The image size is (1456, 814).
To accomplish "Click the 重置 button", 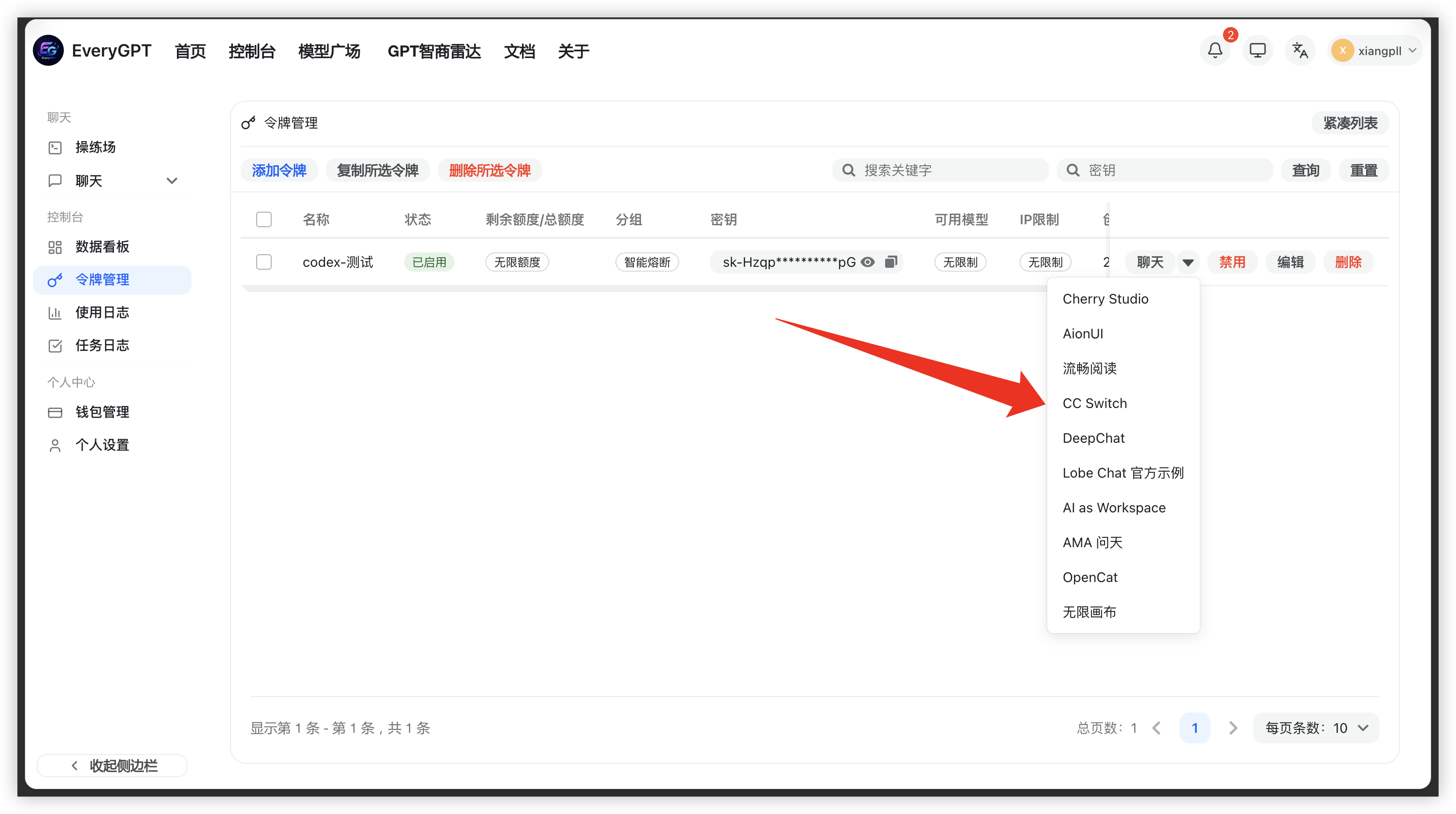I will (x=1364, y=170).
